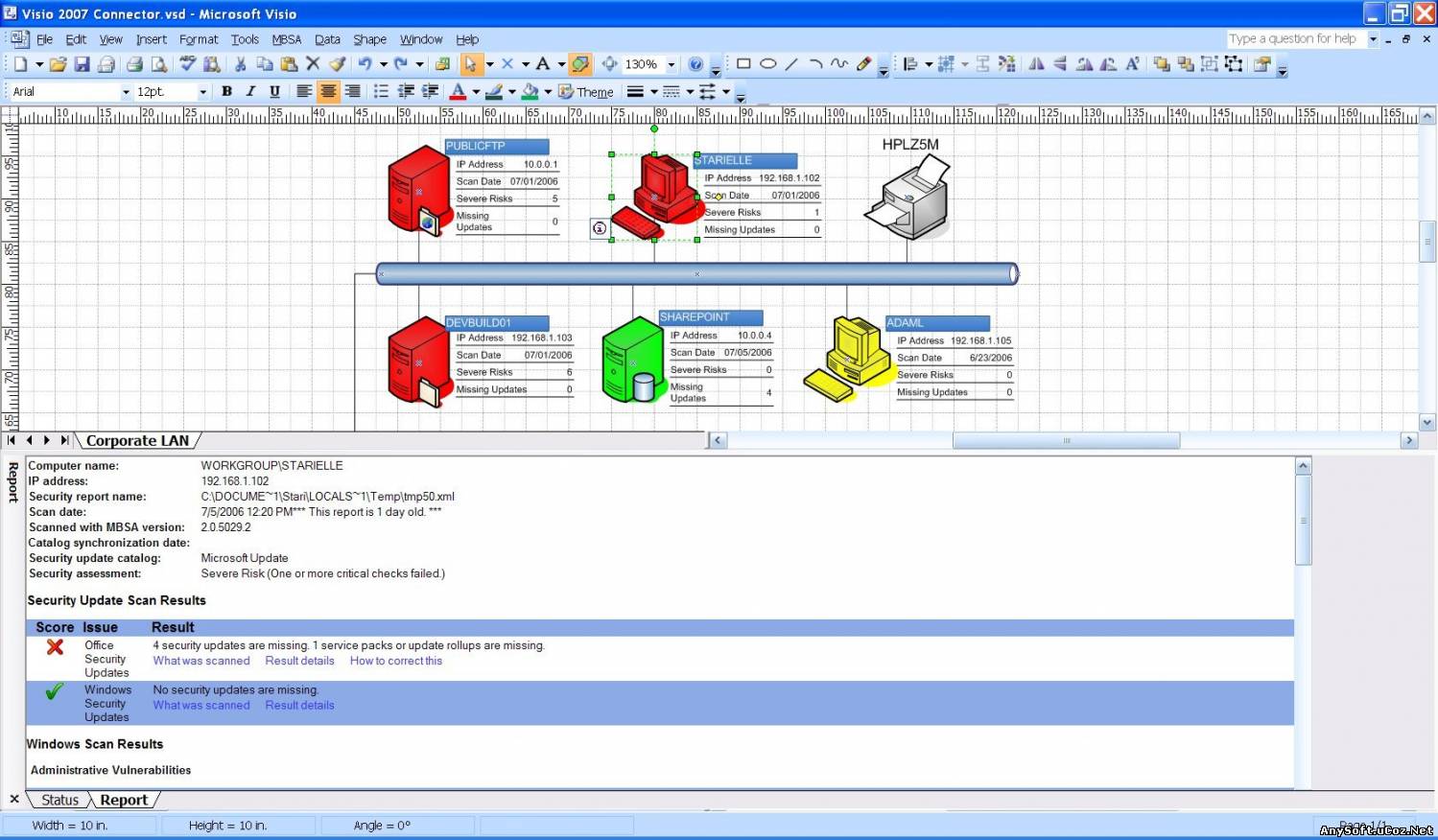Expand the fill color dropdown arrow
This screenshot has height=840, width=1438.
click(x=548, y=92)
